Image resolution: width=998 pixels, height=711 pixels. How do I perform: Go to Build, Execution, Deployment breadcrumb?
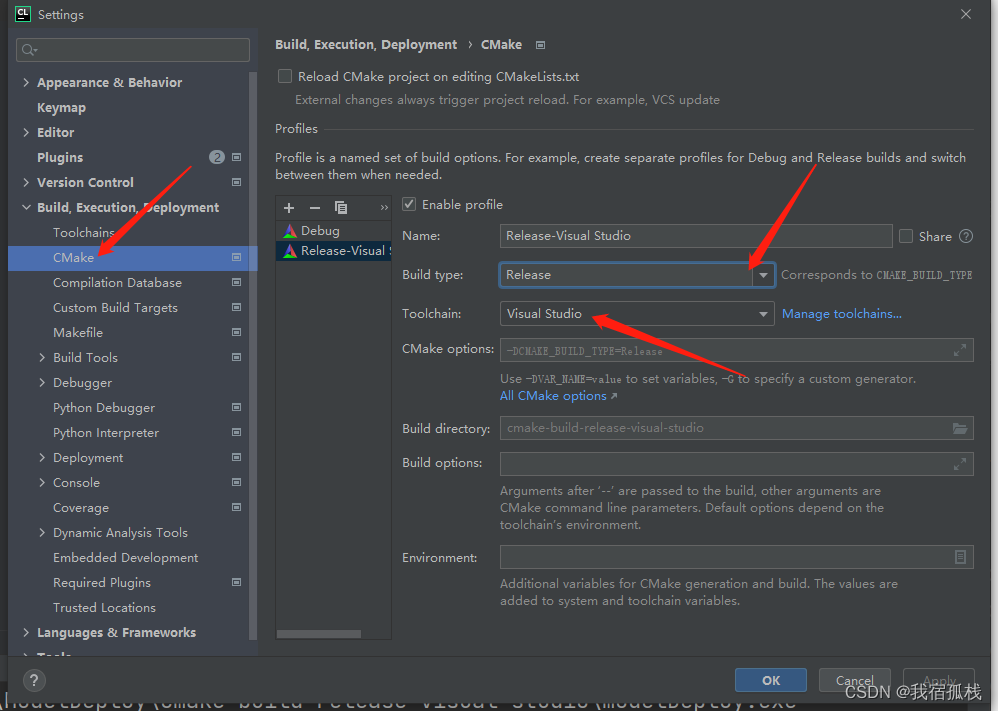point(366,45)
